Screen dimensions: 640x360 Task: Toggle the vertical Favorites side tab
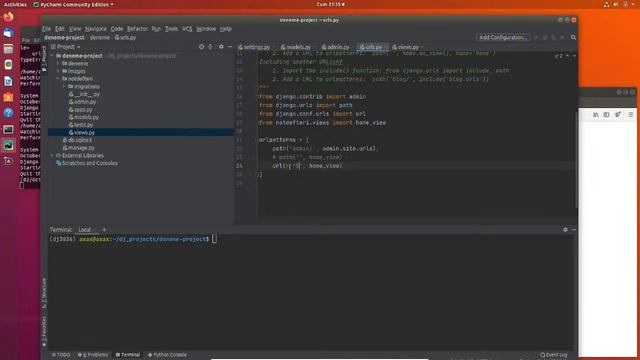click(44, 331)
